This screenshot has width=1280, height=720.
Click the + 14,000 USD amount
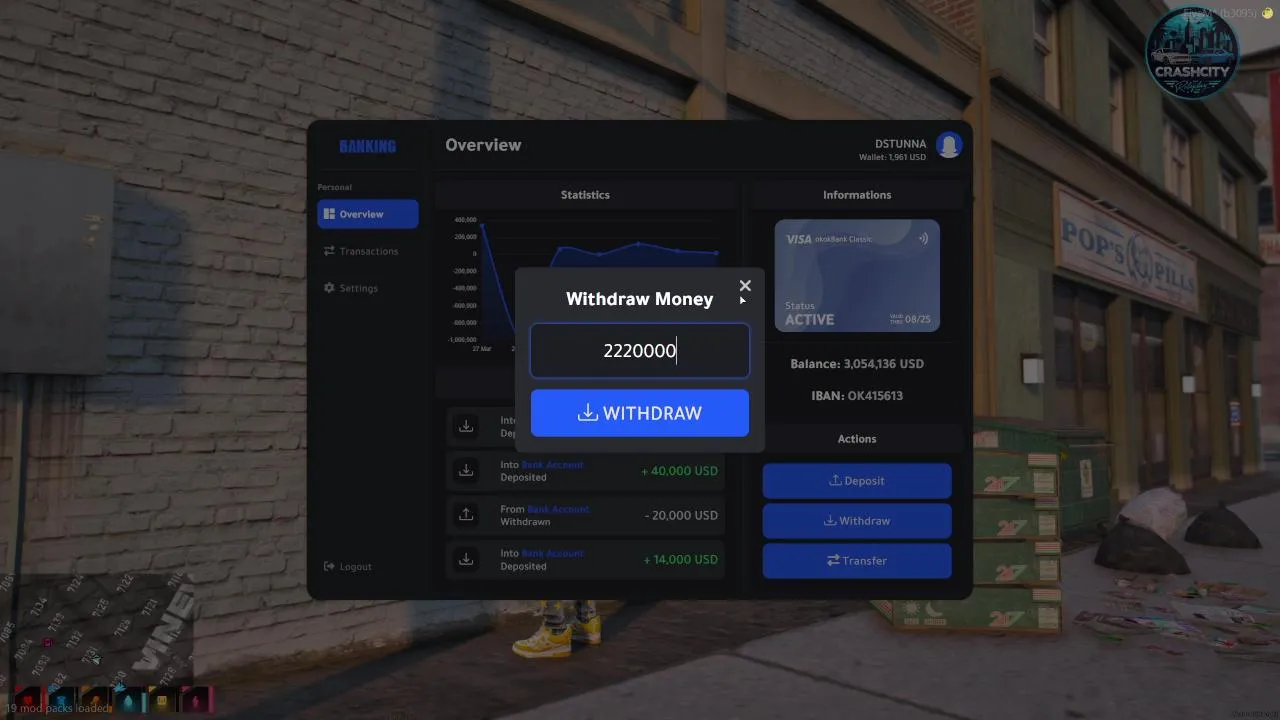(680, 559)
